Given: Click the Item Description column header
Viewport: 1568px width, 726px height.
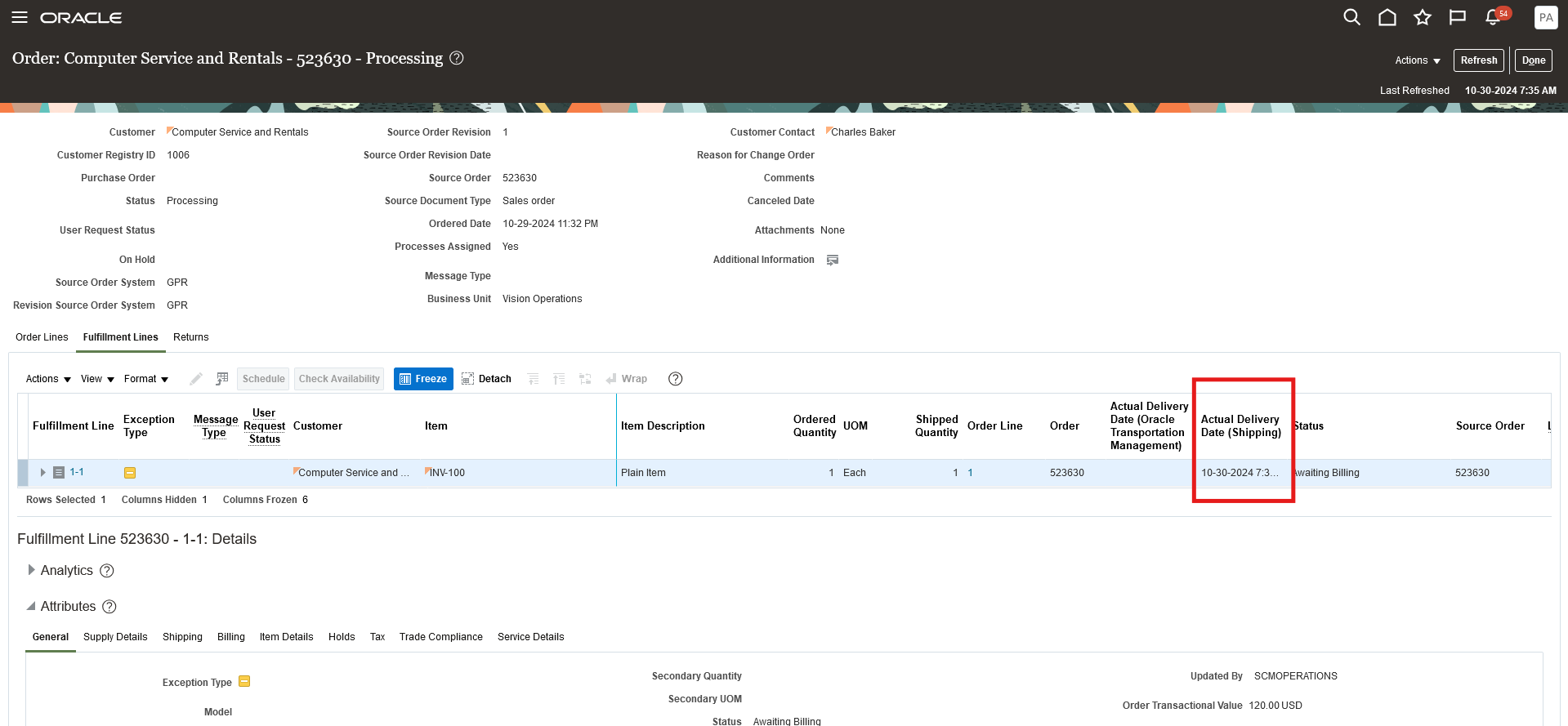Looking at the screenshot, I should 663,426.
